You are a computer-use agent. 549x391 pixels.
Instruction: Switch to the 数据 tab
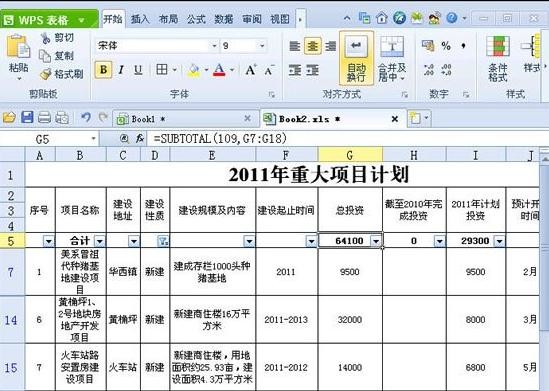[x=223, y=19]
